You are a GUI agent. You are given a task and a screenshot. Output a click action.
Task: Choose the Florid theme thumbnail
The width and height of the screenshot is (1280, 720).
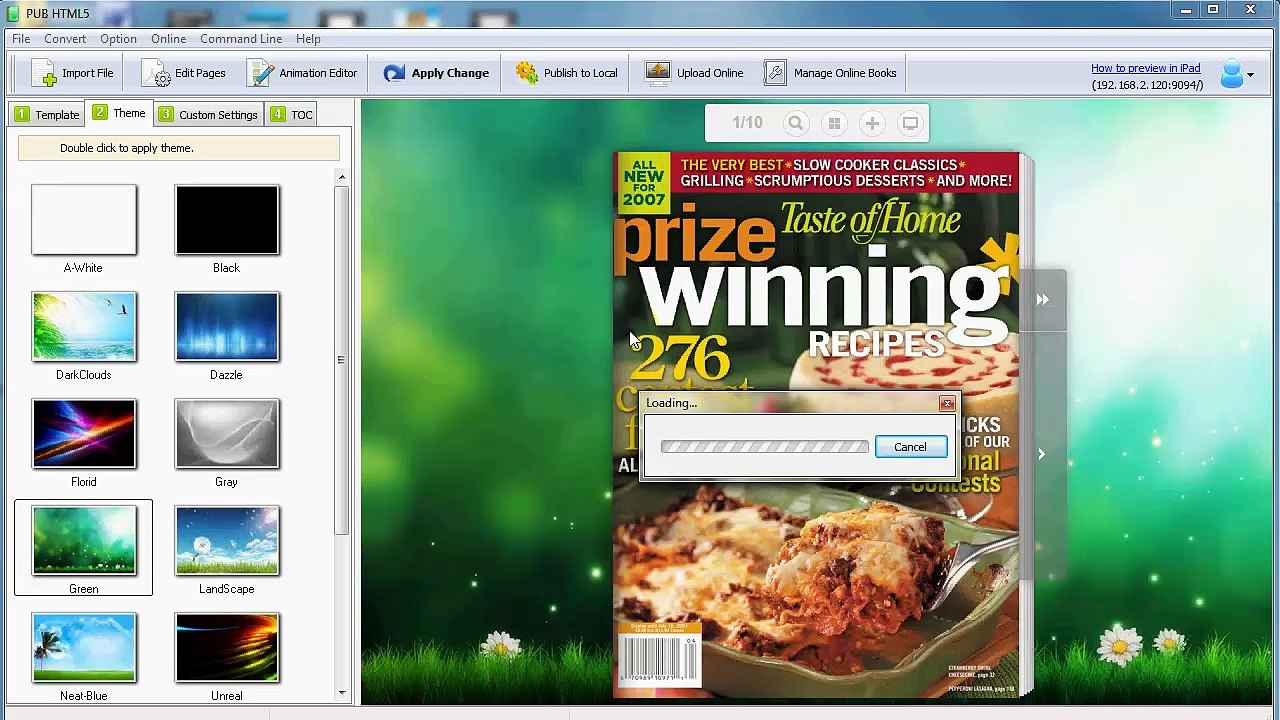point(83,434)
